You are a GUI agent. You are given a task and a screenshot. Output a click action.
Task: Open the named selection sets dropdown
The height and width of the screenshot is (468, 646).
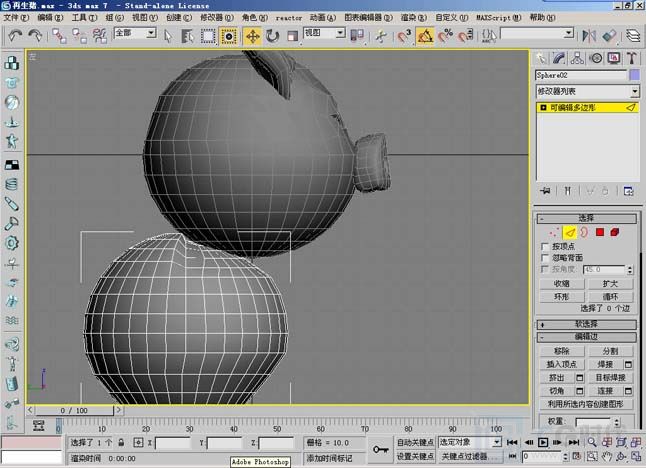click(537, 33)
